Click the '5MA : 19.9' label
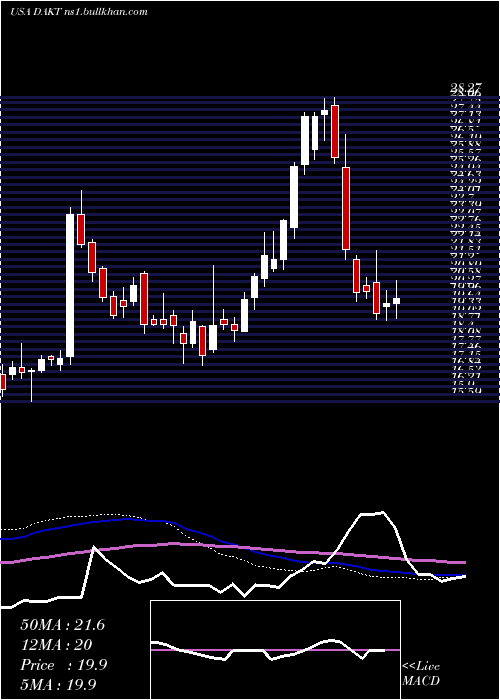Image resolution: width=500 pixels, height=700 pixels. (58, 685)
